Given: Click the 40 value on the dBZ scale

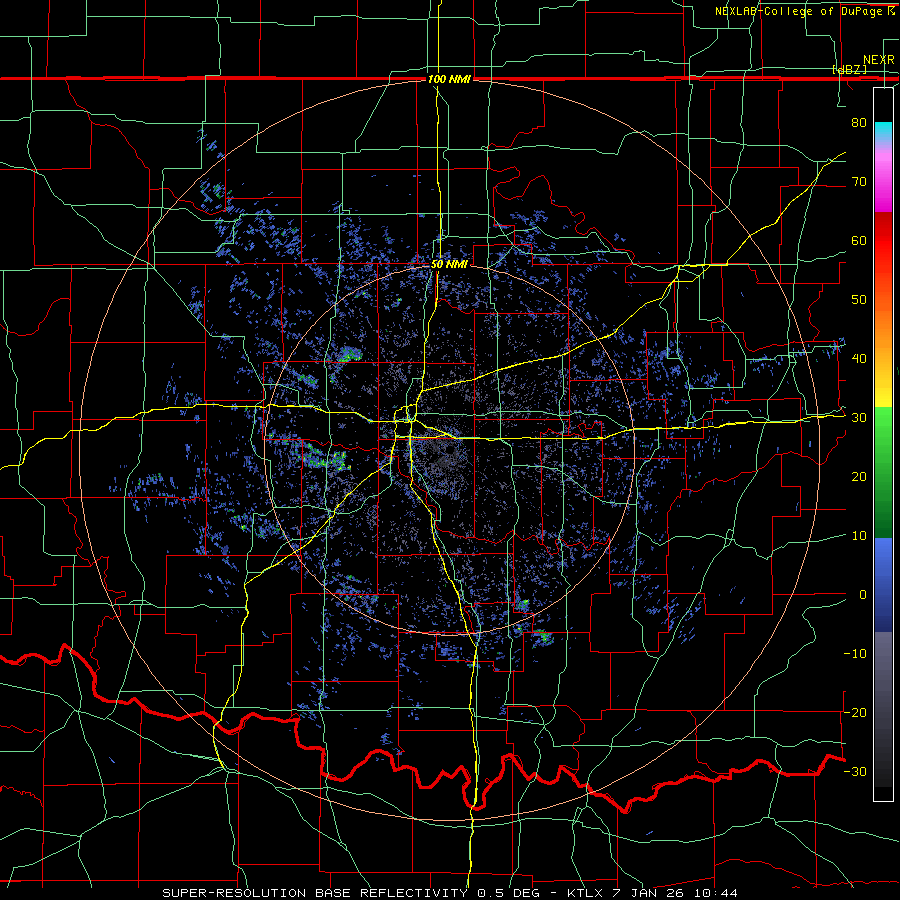Looking at the screenshot, I should pos(859,359).
